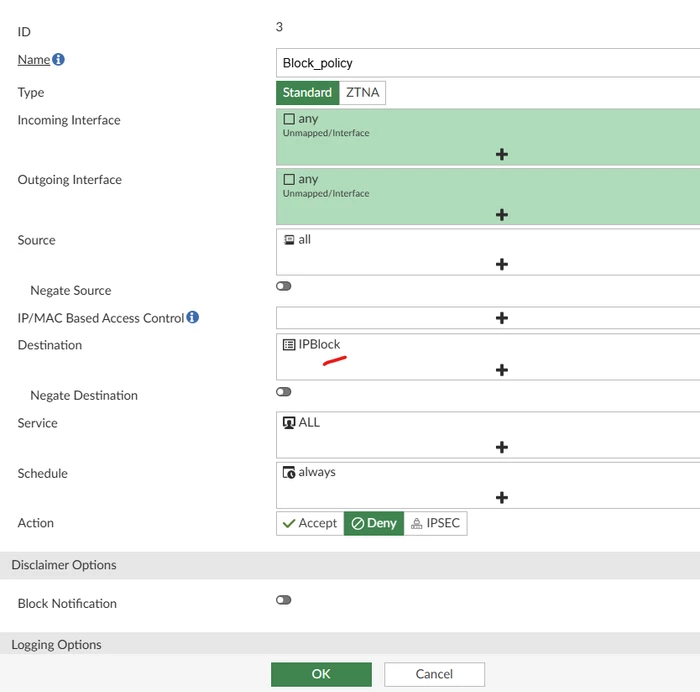Image resolution: width=700 pixels, height=692 pixels.
Task: Set the action to IPSEC
Action: pos(435,523)
